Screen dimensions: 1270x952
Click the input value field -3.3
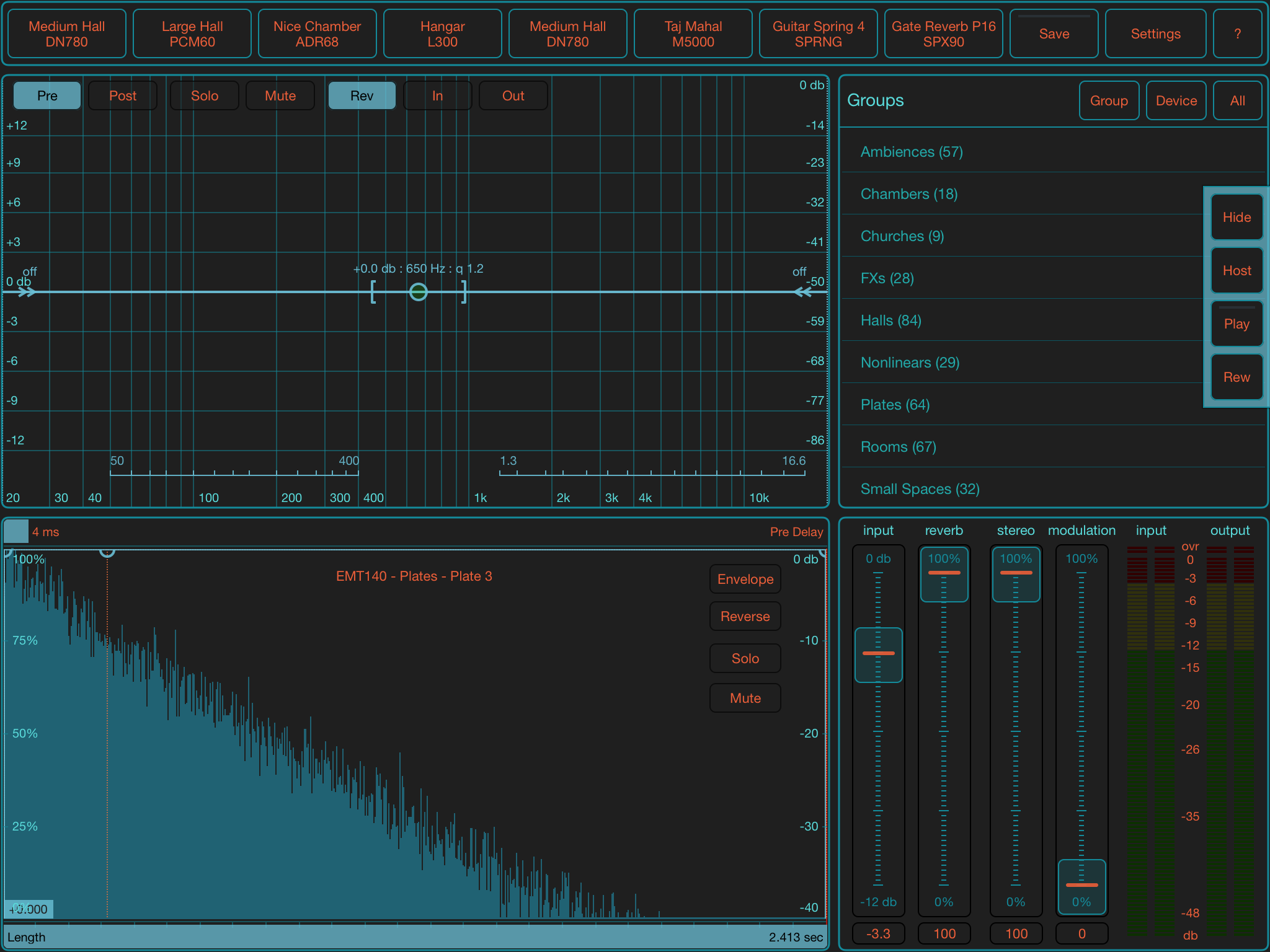click(879, 933)
